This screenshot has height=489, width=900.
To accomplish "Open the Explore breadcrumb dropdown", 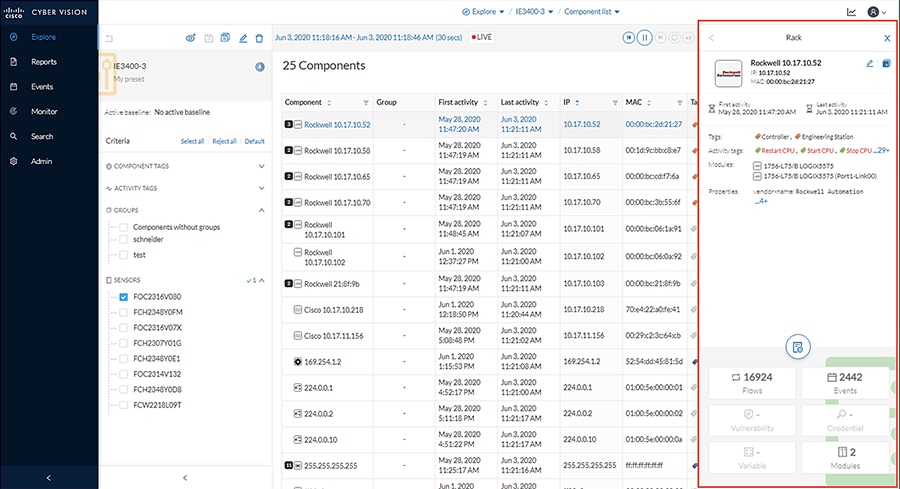I will coord(483,11).
